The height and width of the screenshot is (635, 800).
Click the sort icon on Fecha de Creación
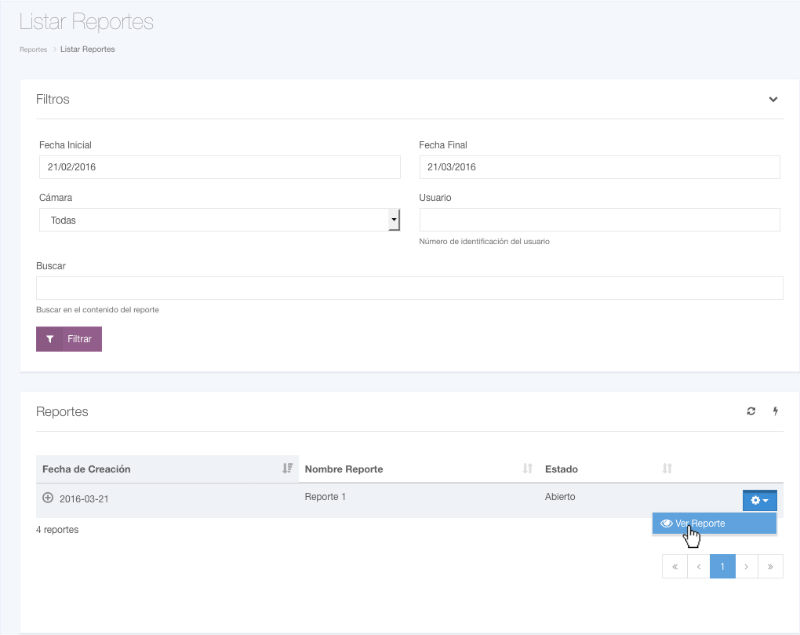coord(287,469)
